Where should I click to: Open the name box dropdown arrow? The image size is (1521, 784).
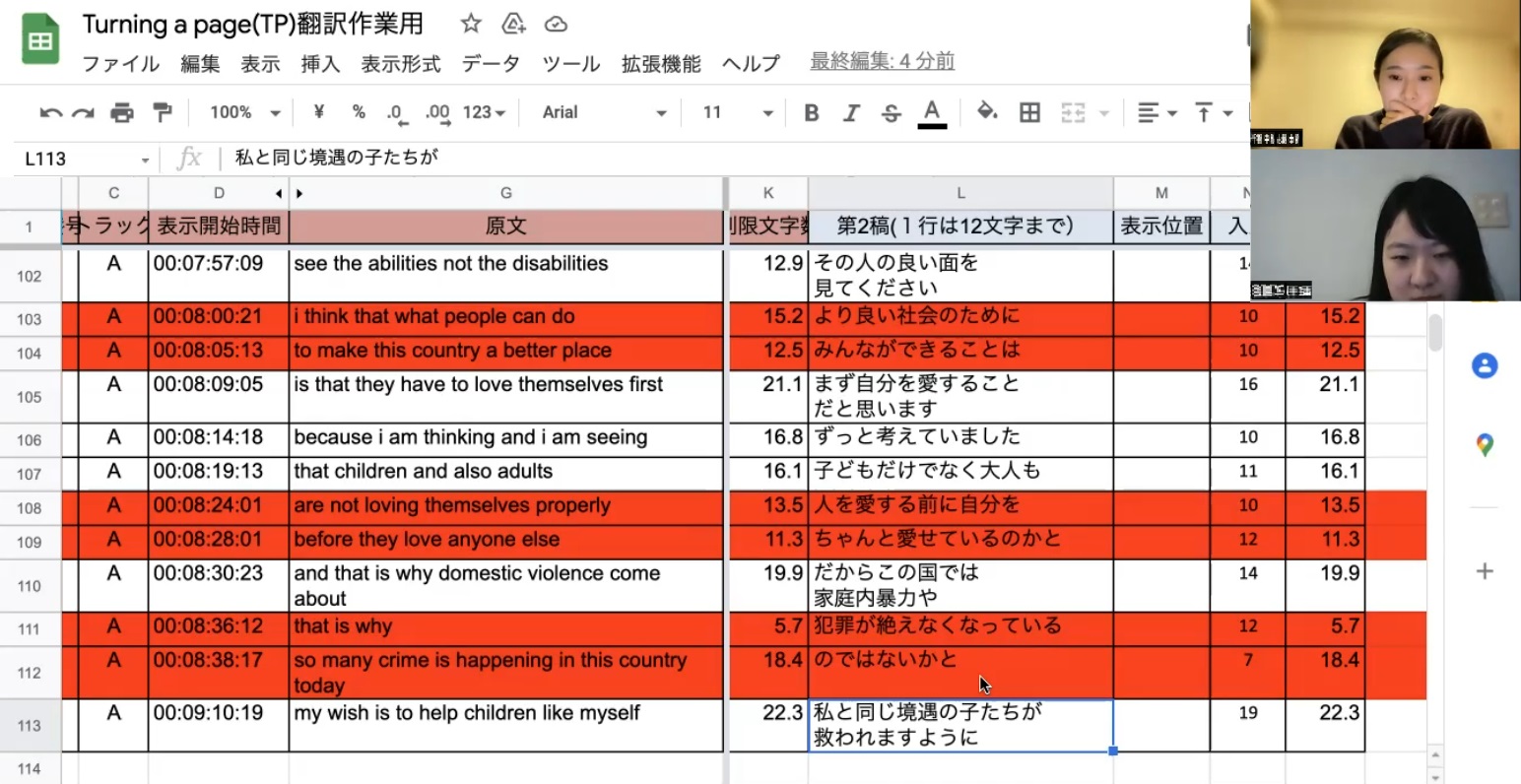click(145, 160)
